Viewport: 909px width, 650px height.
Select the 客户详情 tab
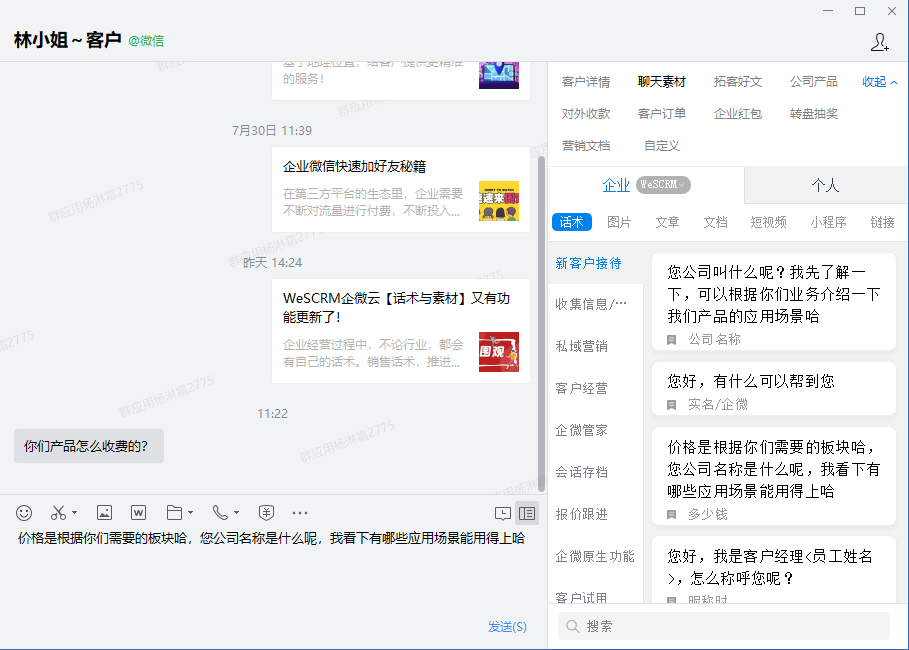click(586, 82)
